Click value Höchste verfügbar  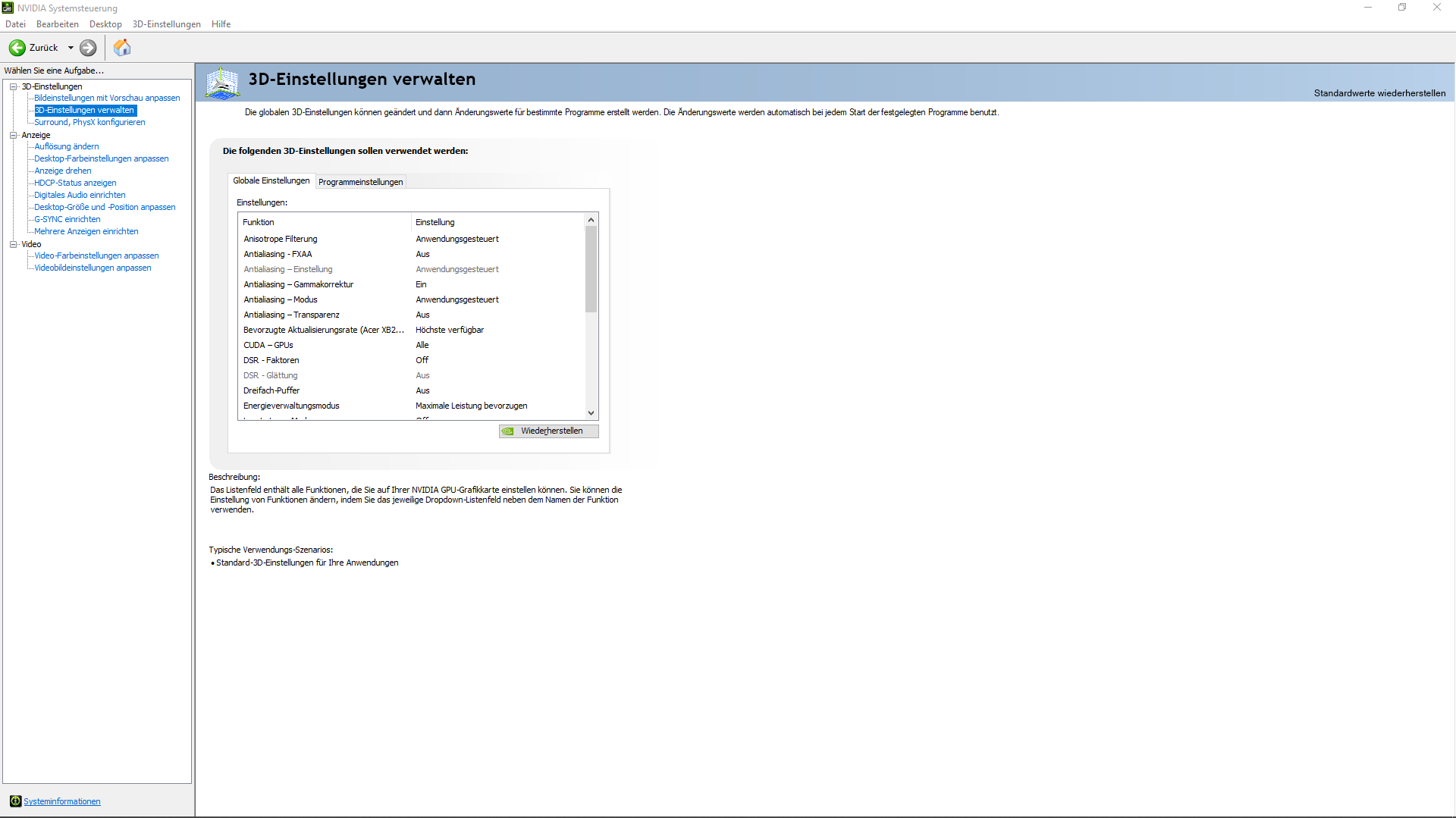click(x=450, y=330)
